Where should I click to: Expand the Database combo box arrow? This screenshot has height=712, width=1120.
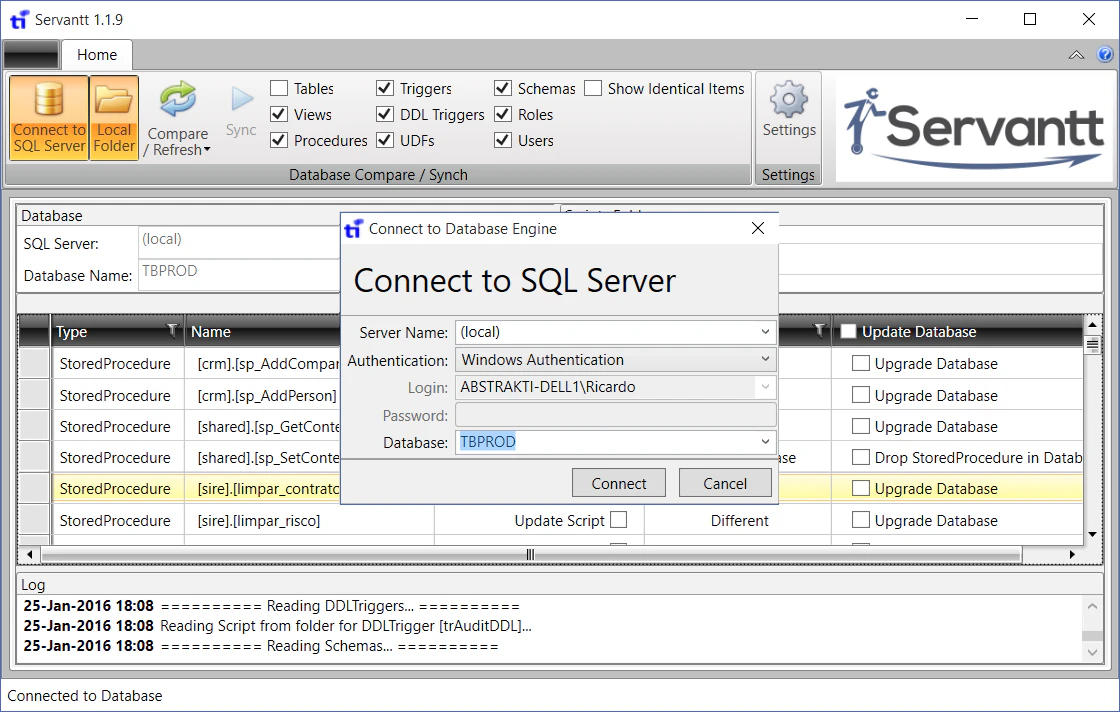765,442
